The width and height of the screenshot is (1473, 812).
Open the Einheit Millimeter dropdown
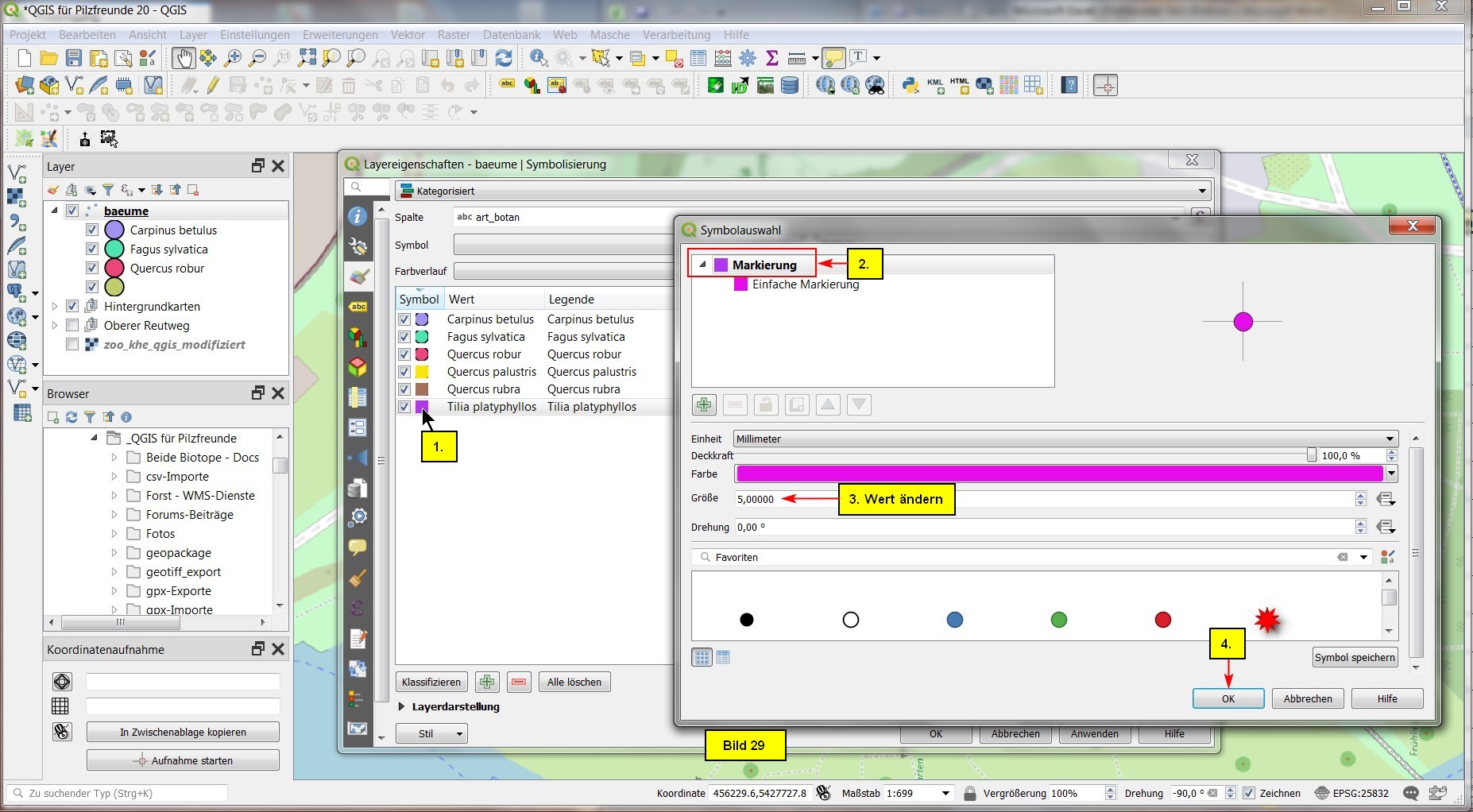[1065, 439]
